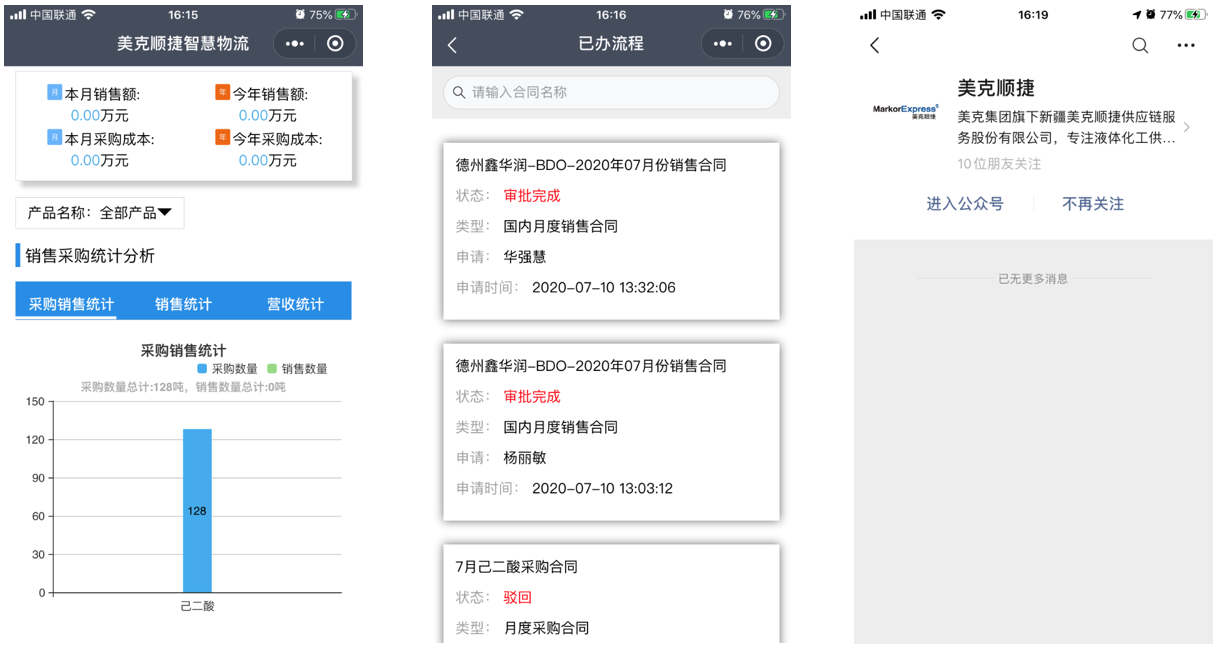
Task: Tap the orange icon beside 今年采购成本
Action: point(222,138)
